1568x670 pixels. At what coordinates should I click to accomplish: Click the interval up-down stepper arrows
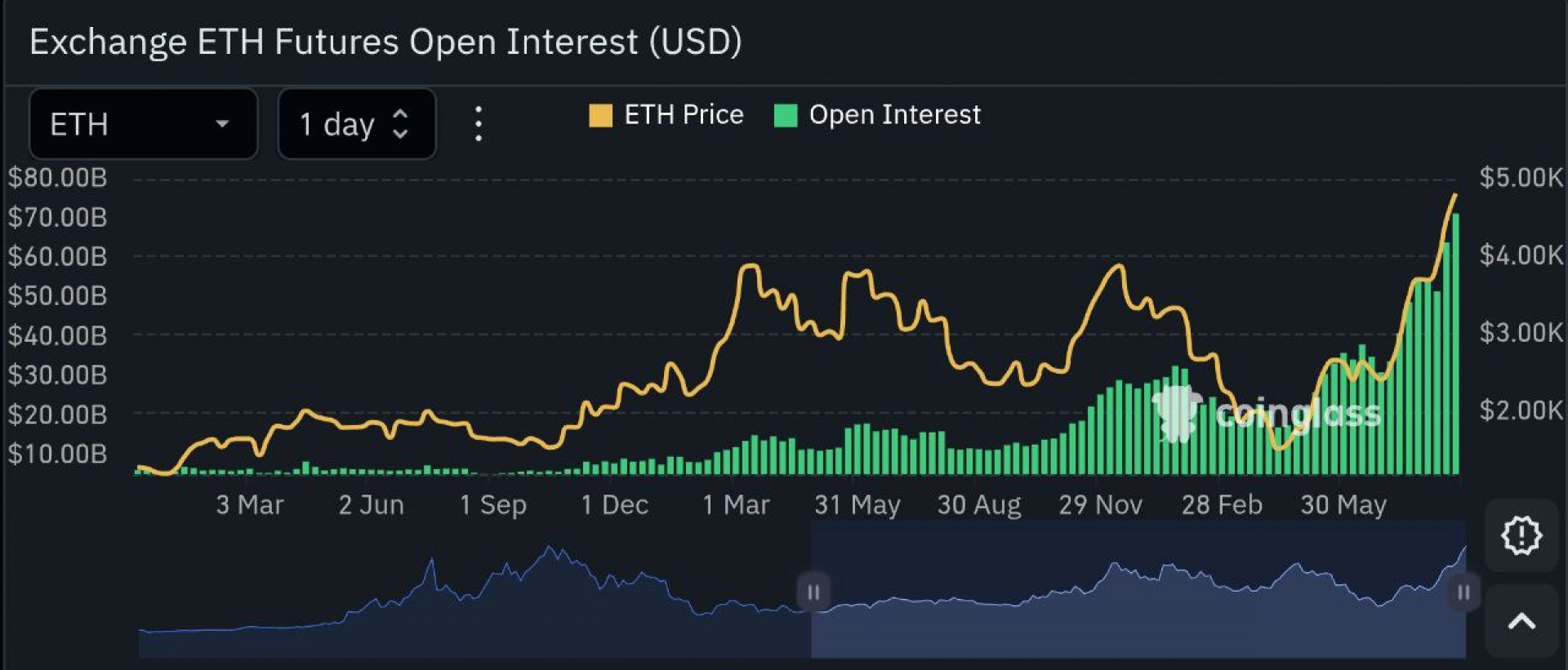pyautogui.click(x=400, y=124)
